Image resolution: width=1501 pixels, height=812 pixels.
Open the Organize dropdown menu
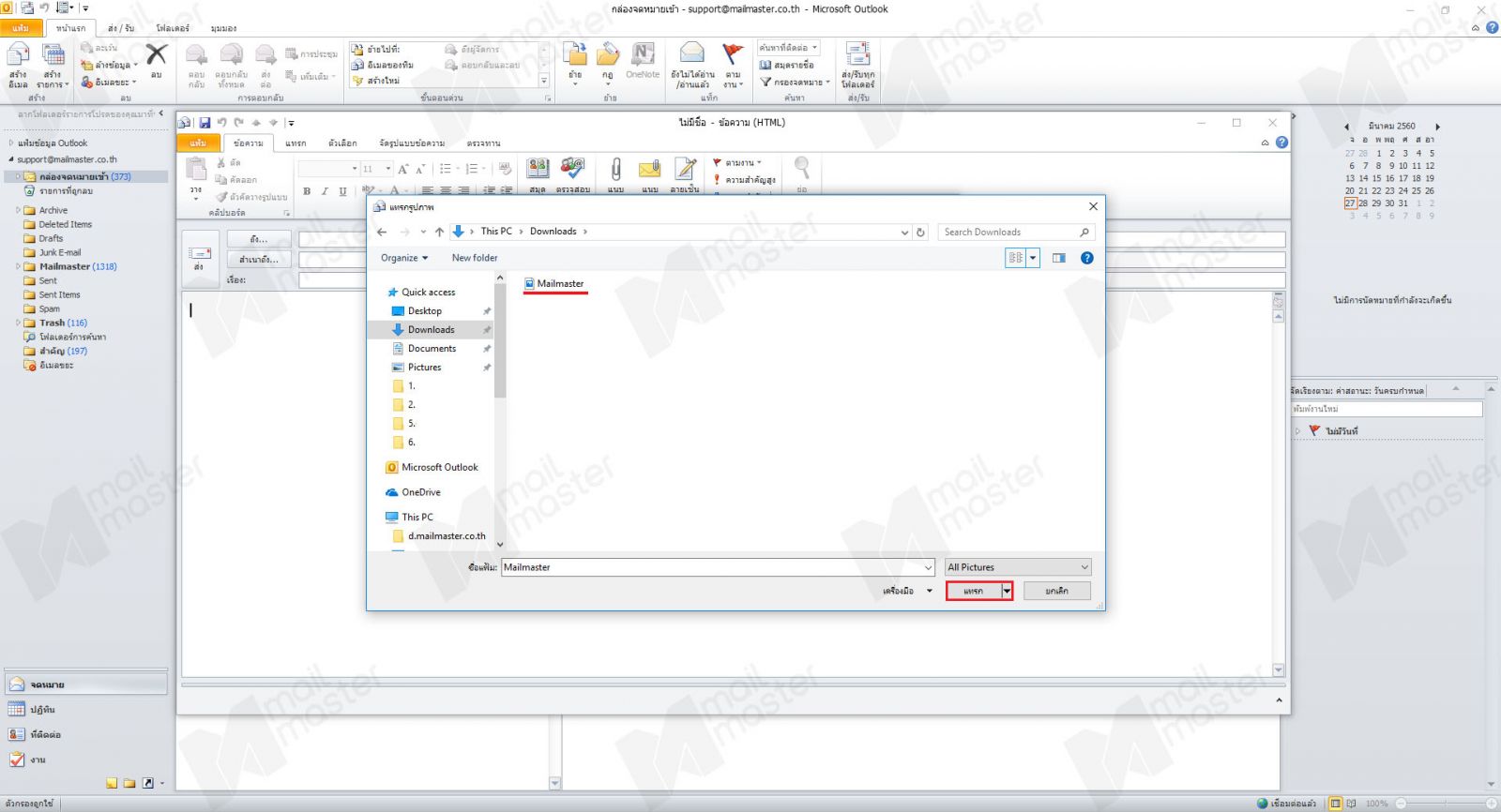pos(404,258)
